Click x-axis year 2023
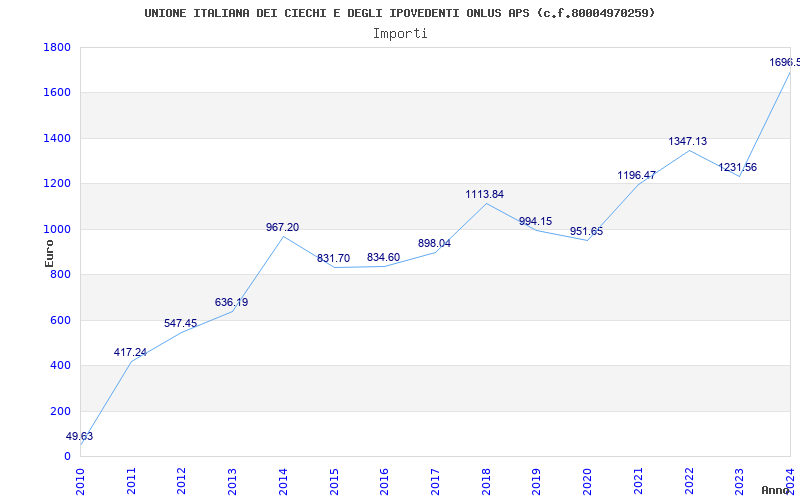The image size is (800, 500). click(x=739, y=481)
